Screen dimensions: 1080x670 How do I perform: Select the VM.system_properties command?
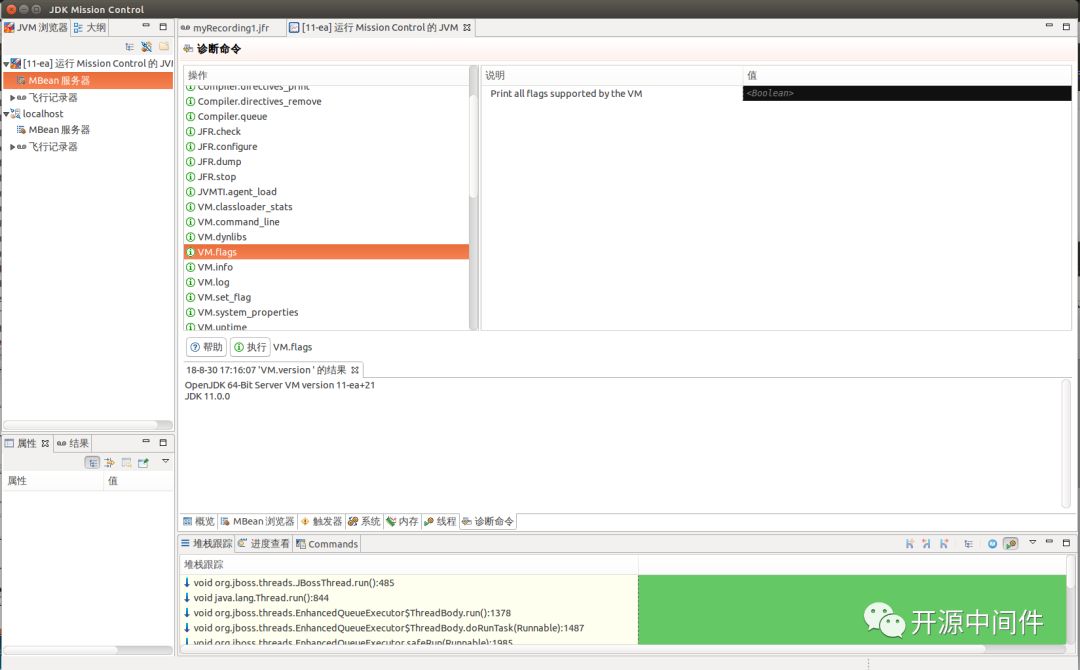(x=248, y=313)
